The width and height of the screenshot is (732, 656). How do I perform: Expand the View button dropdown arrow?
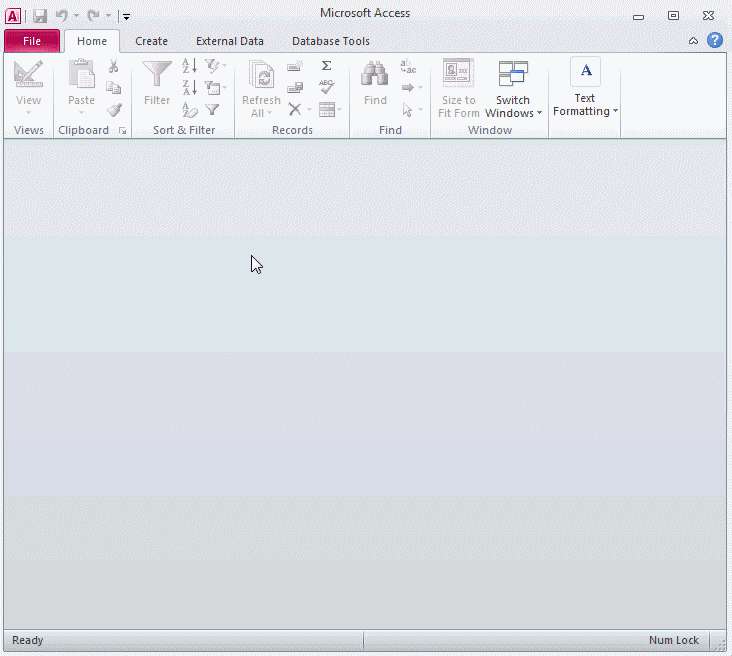coord(28,113)
